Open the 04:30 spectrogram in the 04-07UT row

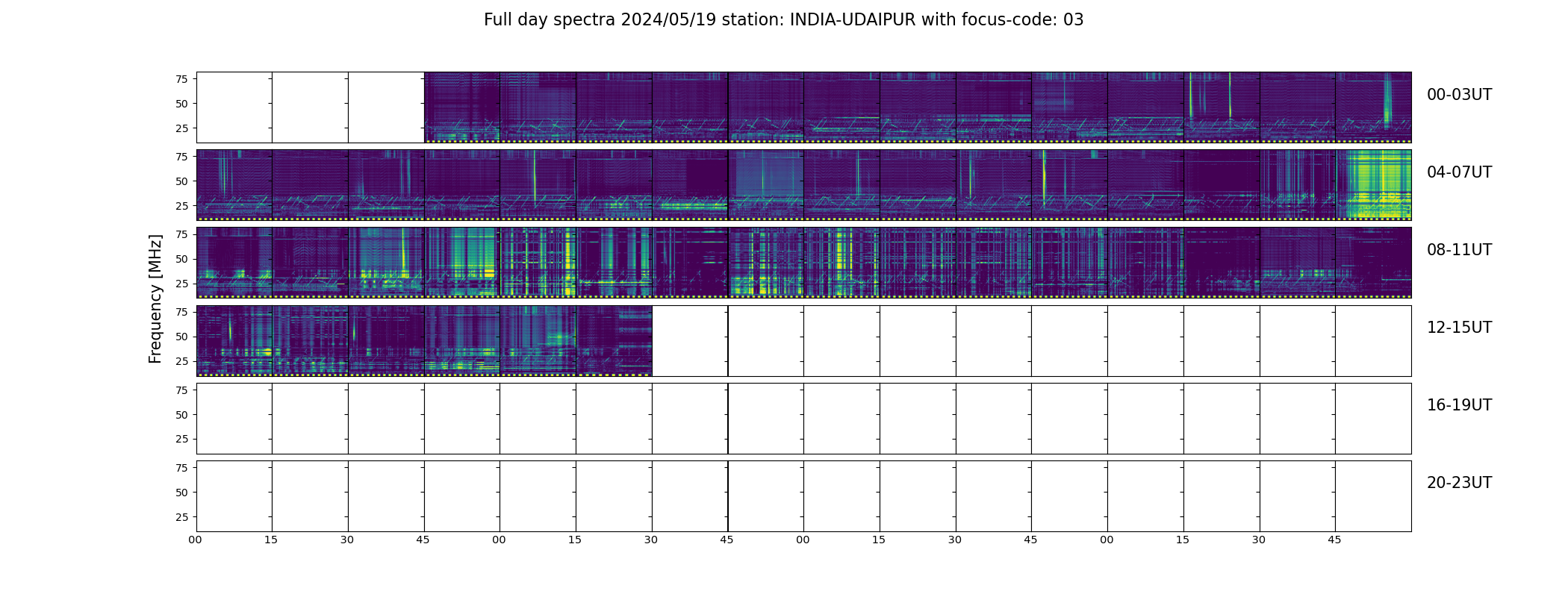[386, 185]
